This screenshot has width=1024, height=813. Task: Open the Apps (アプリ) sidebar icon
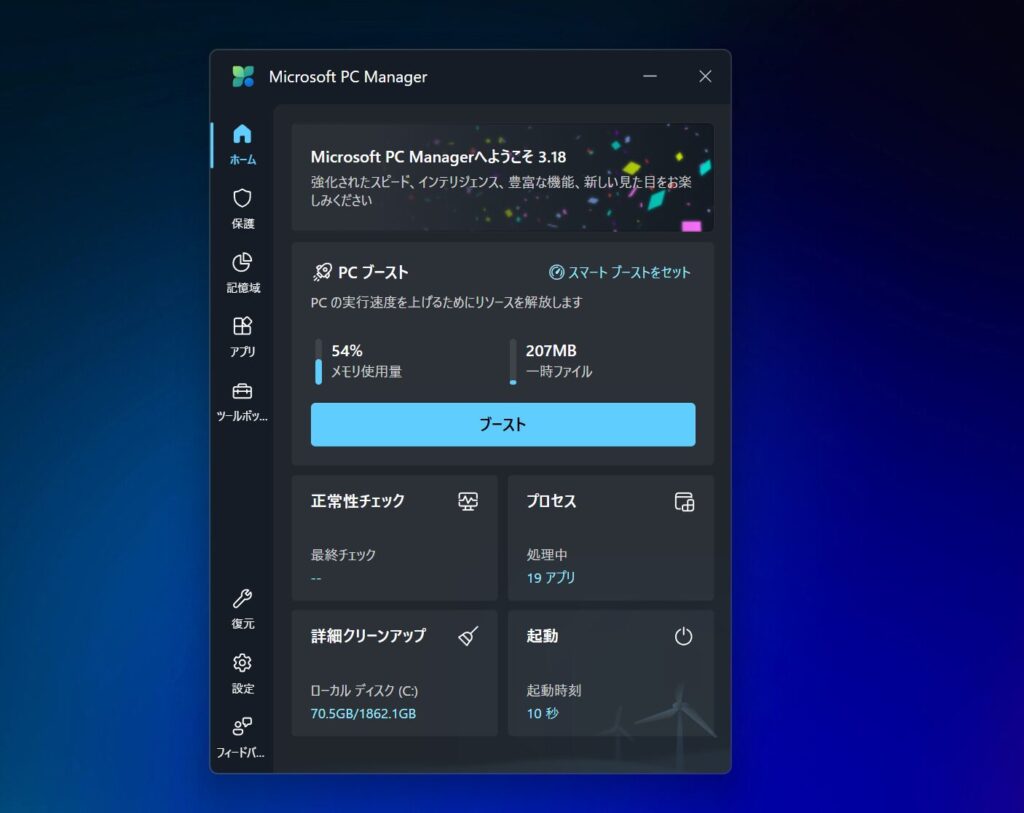pyautogui.click(x=242, y=327)
